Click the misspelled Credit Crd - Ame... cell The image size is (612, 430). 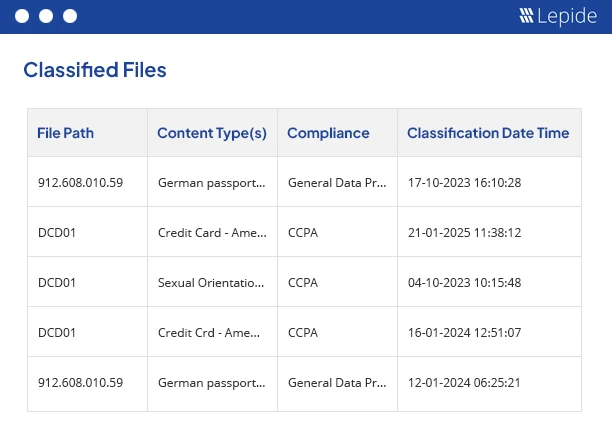[x=212, y=333]
